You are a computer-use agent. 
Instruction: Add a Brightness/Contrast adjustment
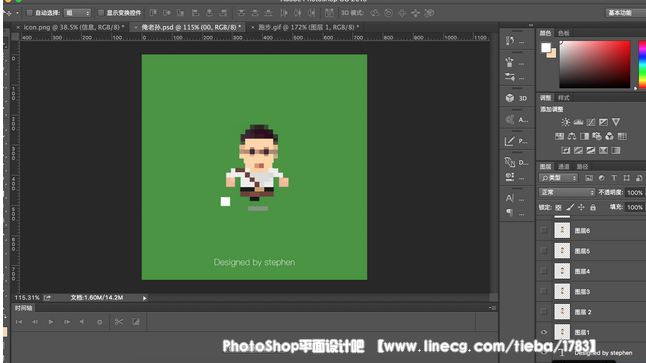[x=565, y=122]
